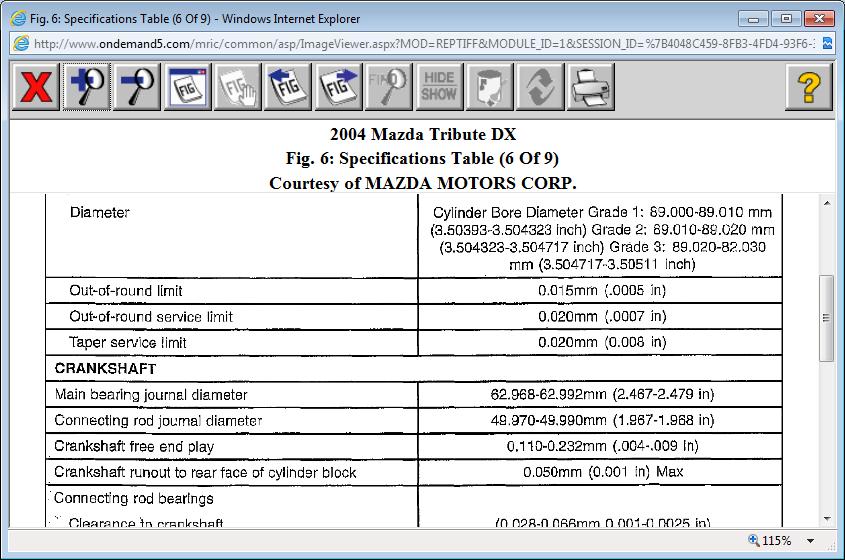This screenshot has height=560, width=845.
Task: Open the zoom level dropdown arrow
Action: coord(811,541)
